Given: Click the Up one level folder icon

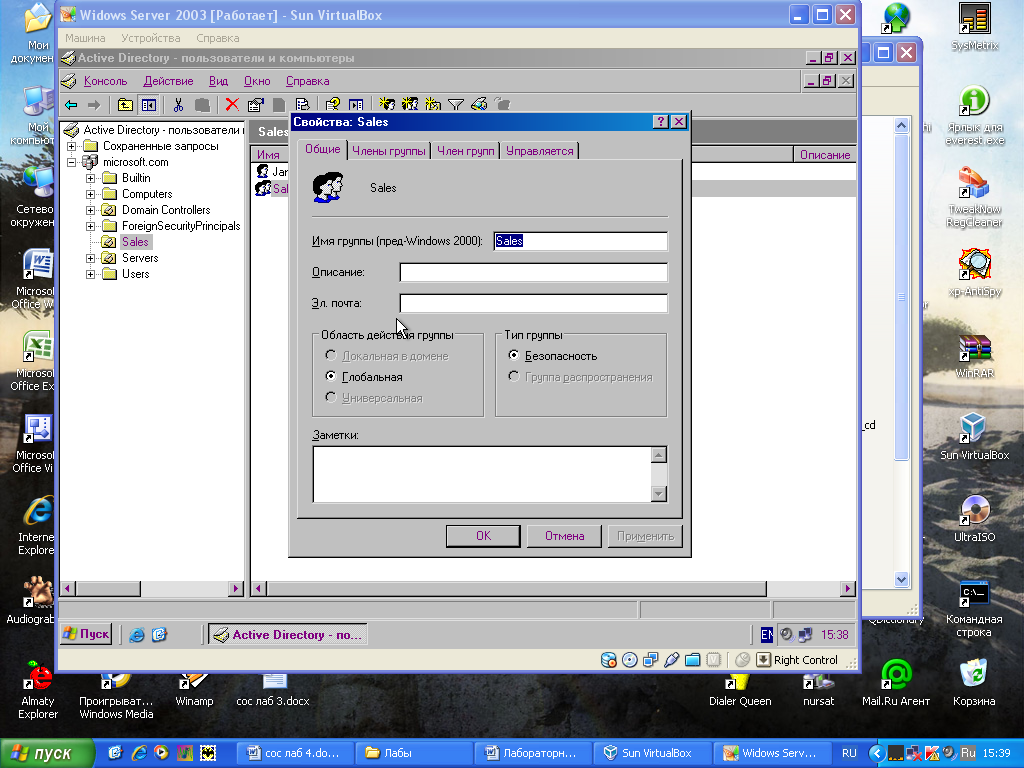Looking at the screenshot, I should coord(125,104).
